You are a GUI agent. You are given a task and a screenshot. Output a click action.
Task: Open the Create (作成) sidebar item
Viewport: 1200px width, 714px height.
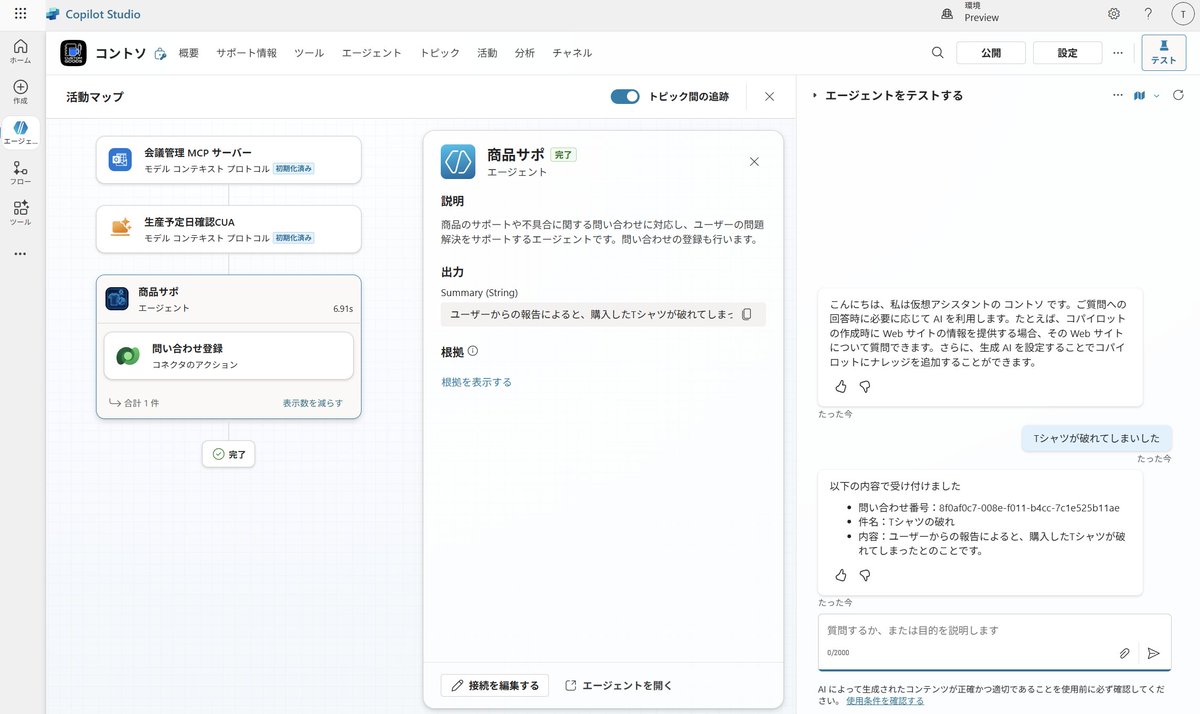tap(20, 92)
